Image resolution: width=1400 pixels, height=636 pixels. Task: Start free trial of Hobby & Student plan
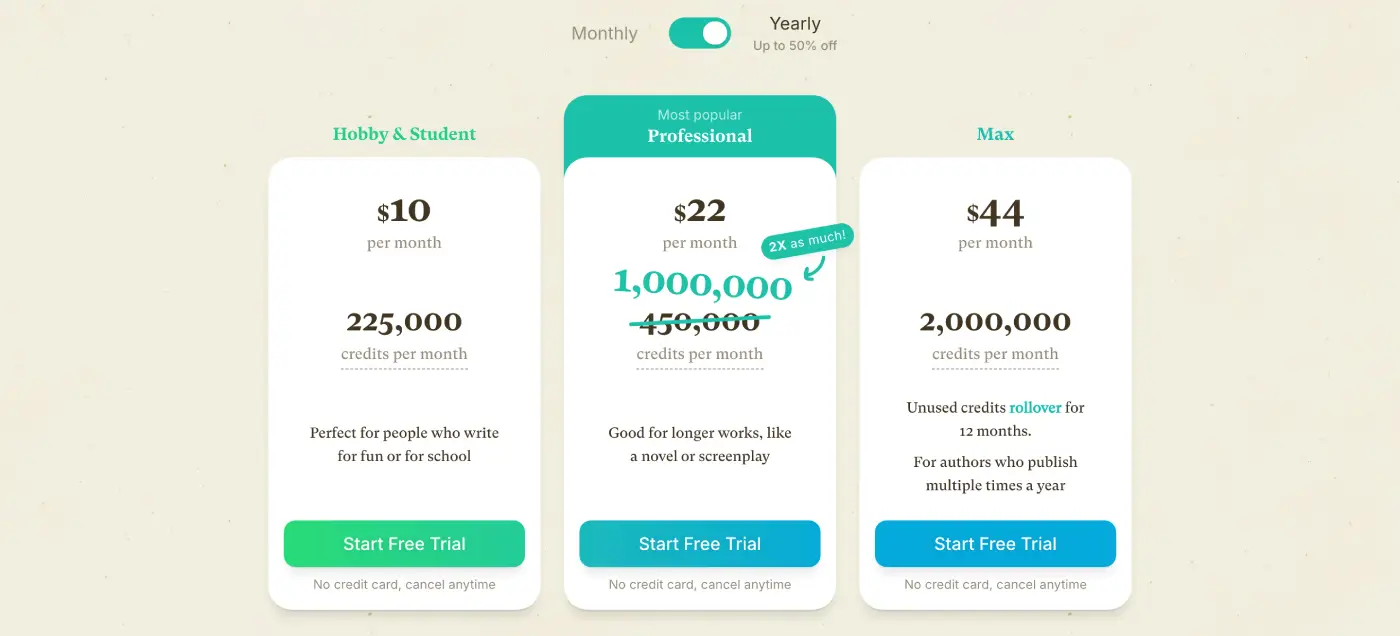tap(404, 543)
